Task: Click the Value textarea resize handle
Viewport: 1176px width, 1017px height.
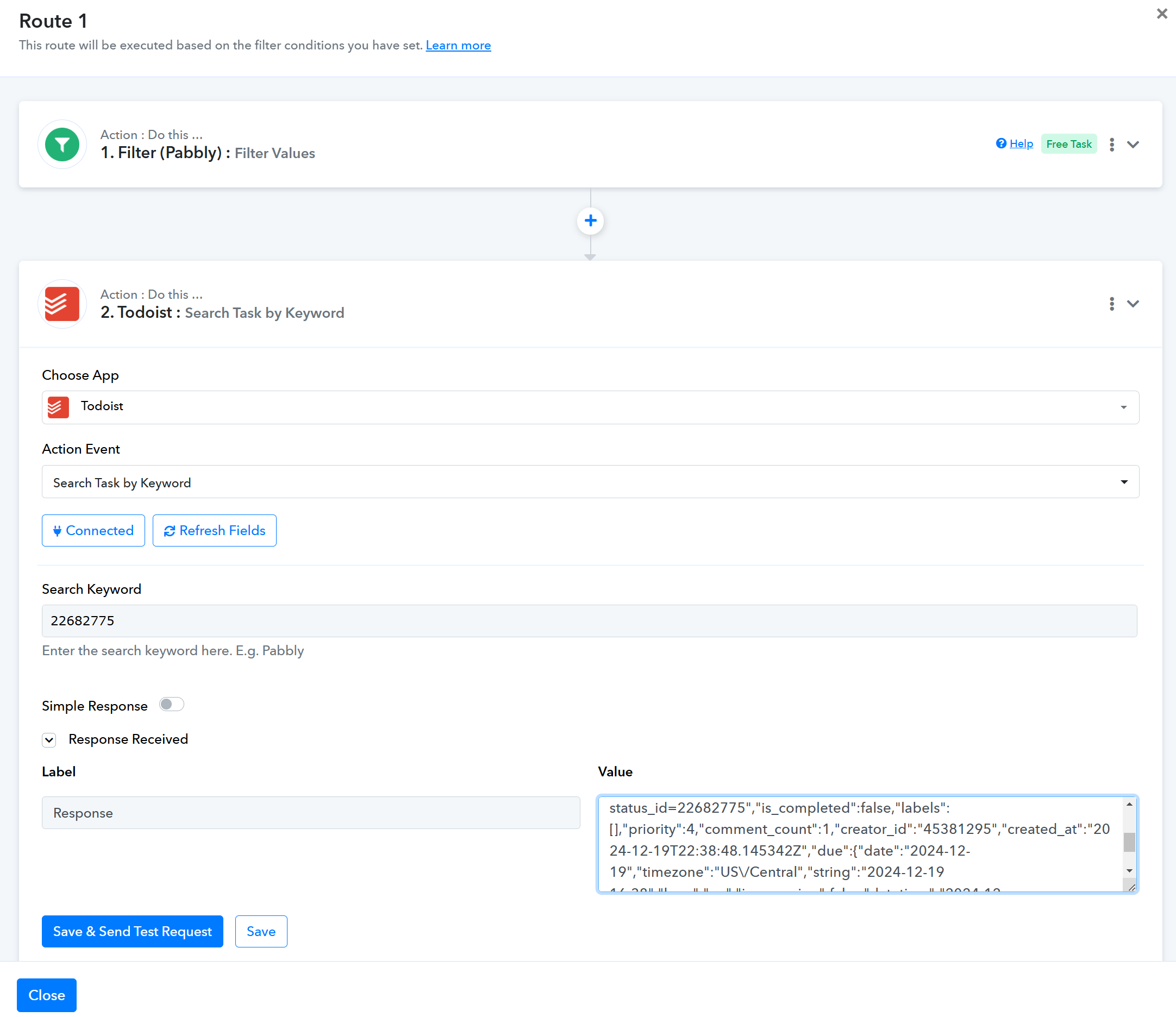Action: [1131, 887]
